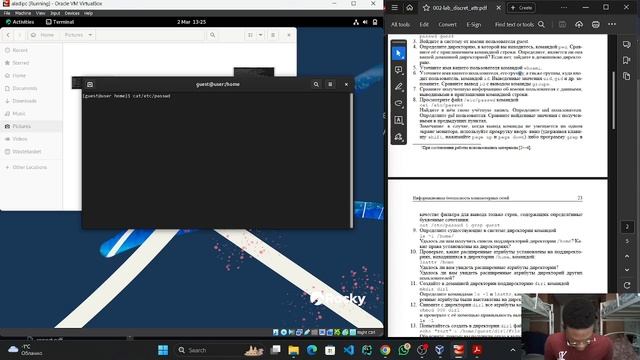This screenshot has height=360, width=640.
Task: Search in the terminal window
Action: click(316, 84)
